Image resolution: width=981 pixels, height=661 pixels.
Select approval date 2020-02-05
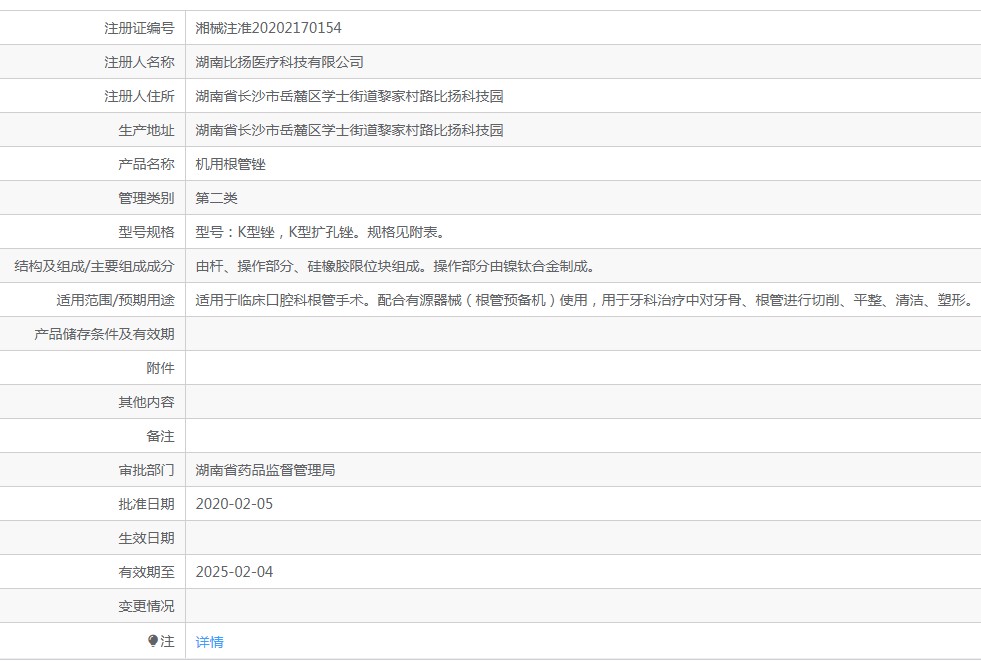[x=235, y=504]
